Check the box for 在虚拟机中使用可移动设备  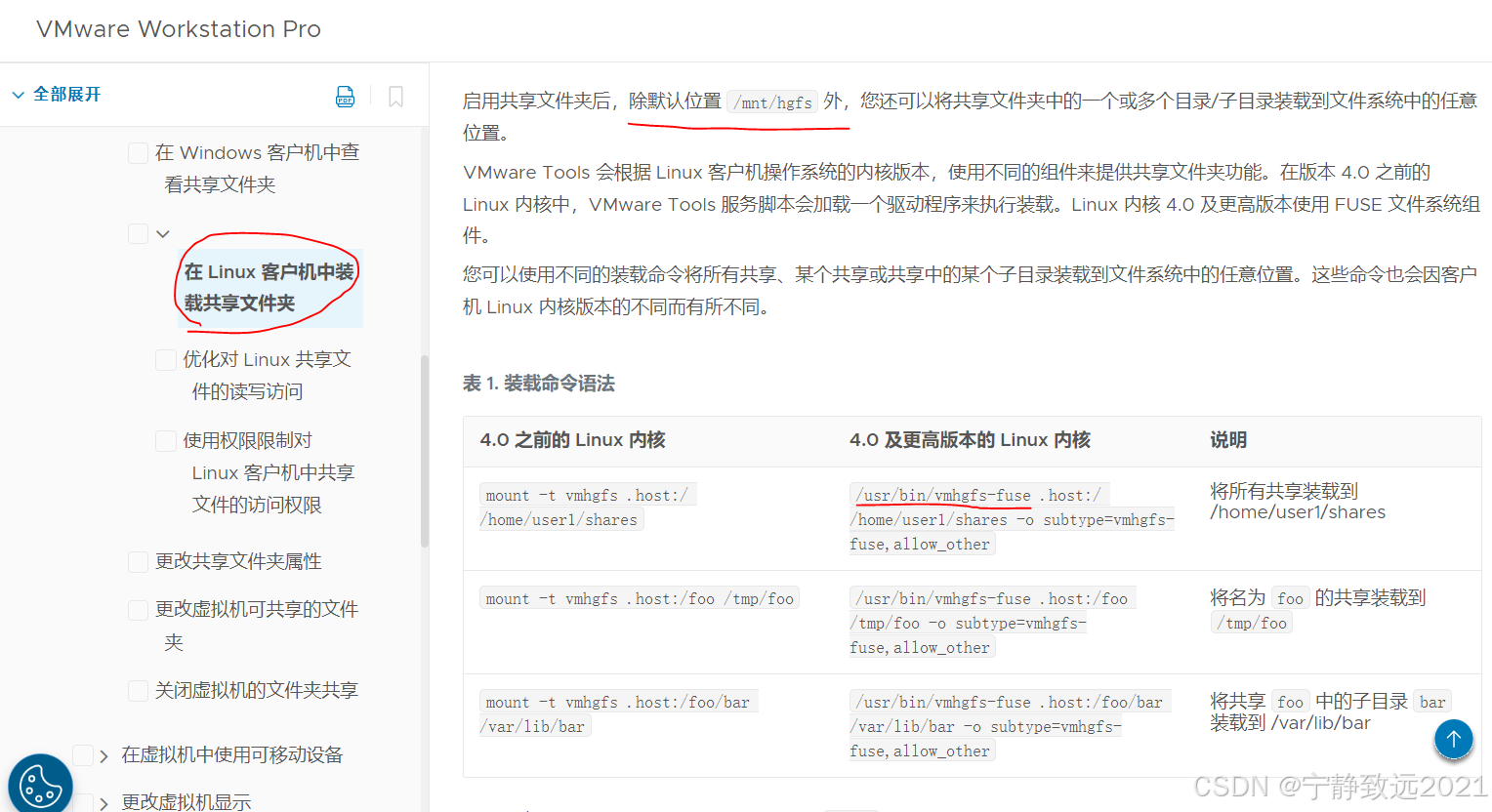point(83,755)
